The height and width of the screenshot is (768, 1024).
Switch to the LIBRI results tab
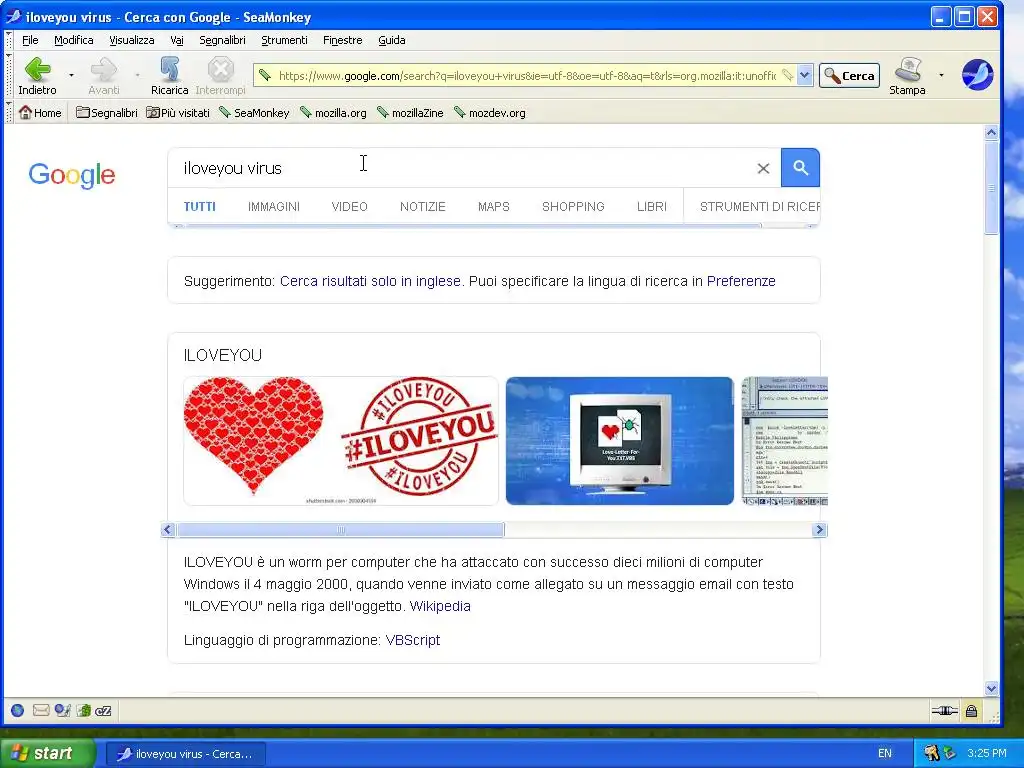point(652,206)
